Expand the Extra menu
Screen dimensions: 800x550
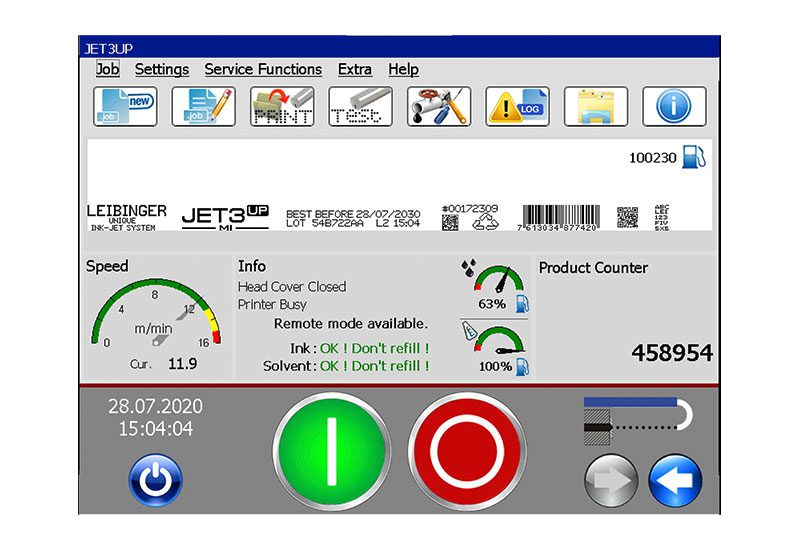355,69
